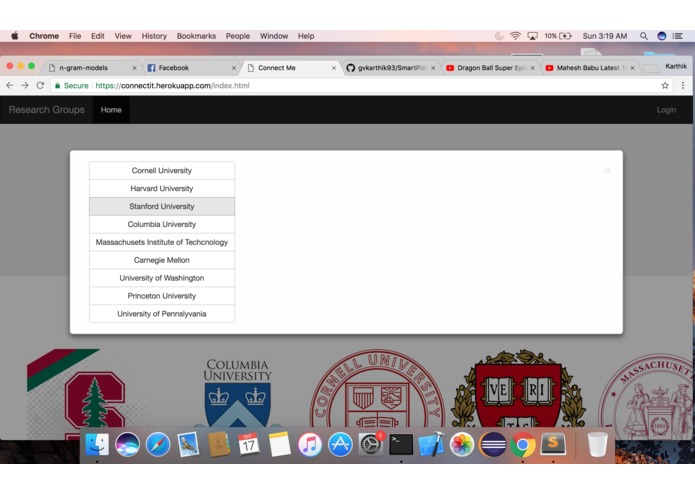
Task: Click the AirPlay display icon
Action: [532, 36]
